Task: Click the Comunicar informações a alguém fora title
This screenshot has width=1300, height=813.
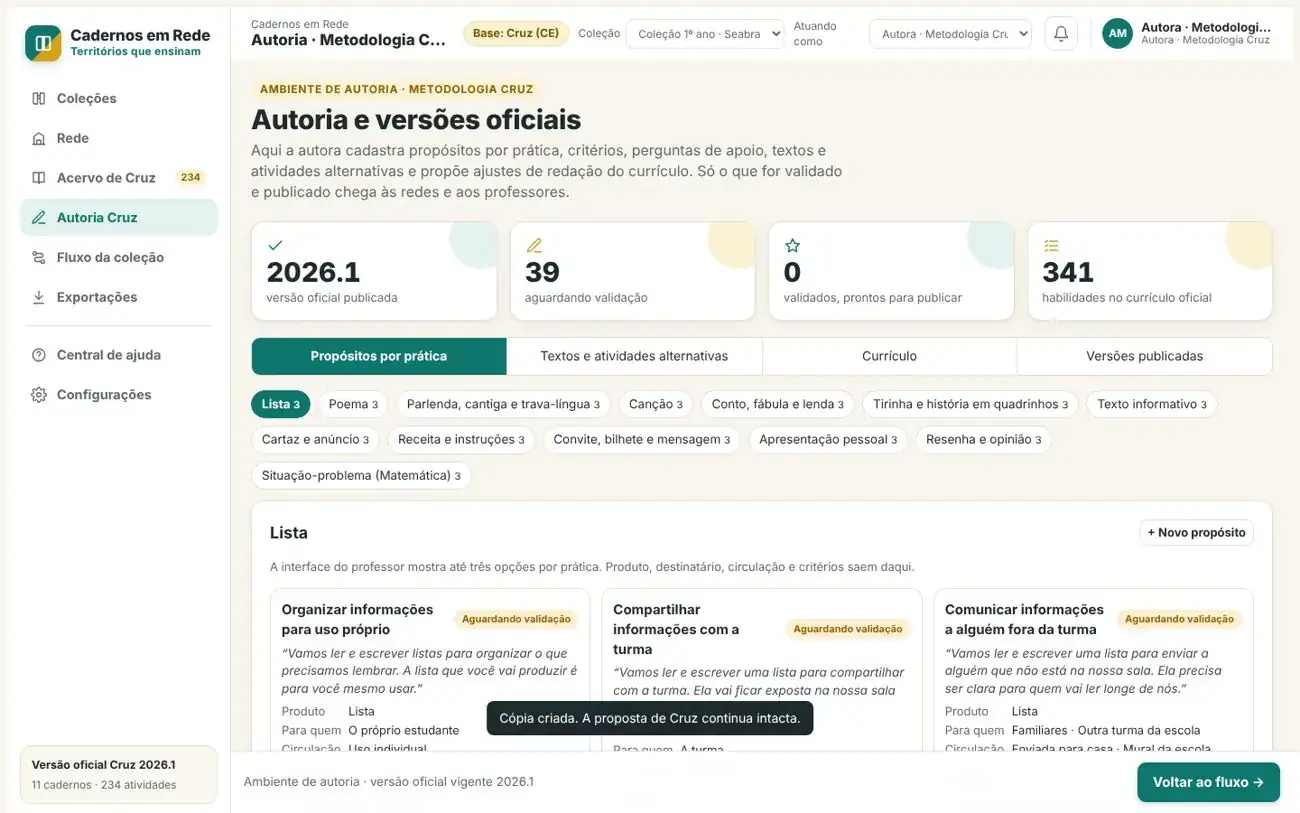Action: coord(1024,619)
